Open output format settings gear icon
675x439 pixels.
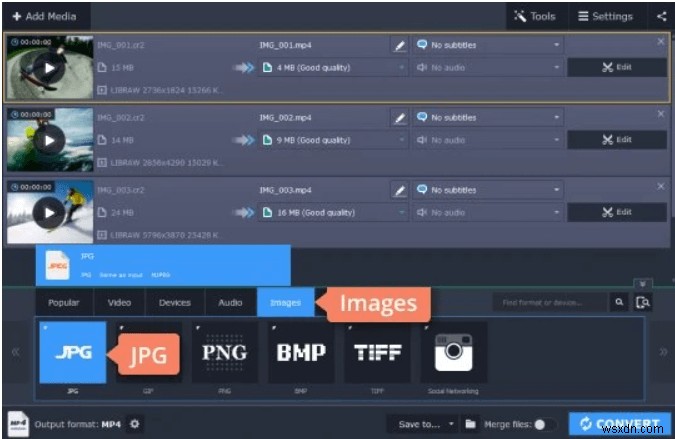pos(135,424)
